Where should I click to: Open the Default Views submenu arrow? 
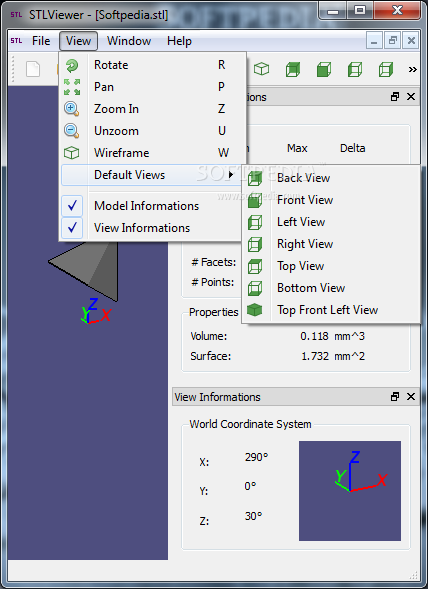point(231,175)
